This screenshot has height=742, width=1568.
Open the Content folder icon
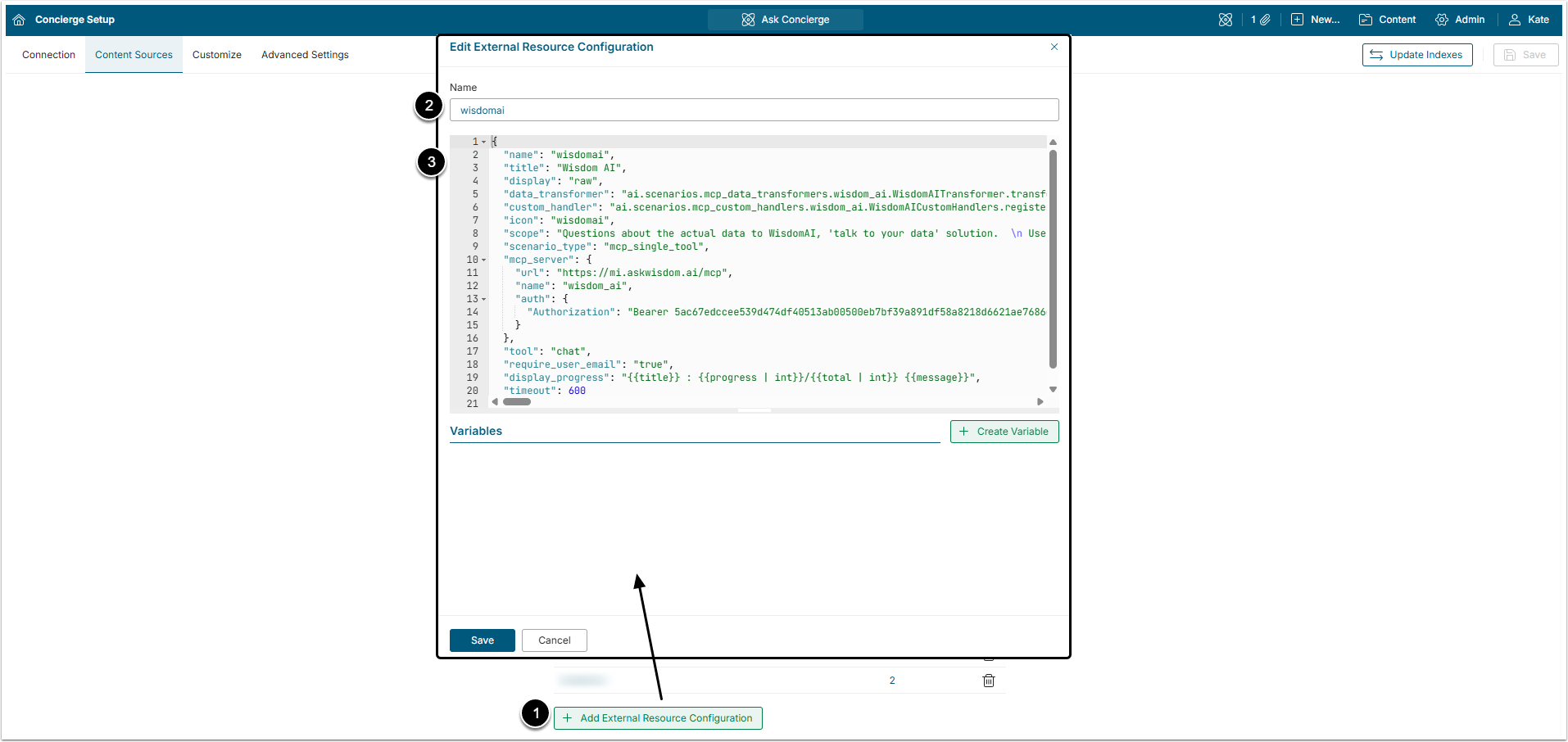point(1366,20)
